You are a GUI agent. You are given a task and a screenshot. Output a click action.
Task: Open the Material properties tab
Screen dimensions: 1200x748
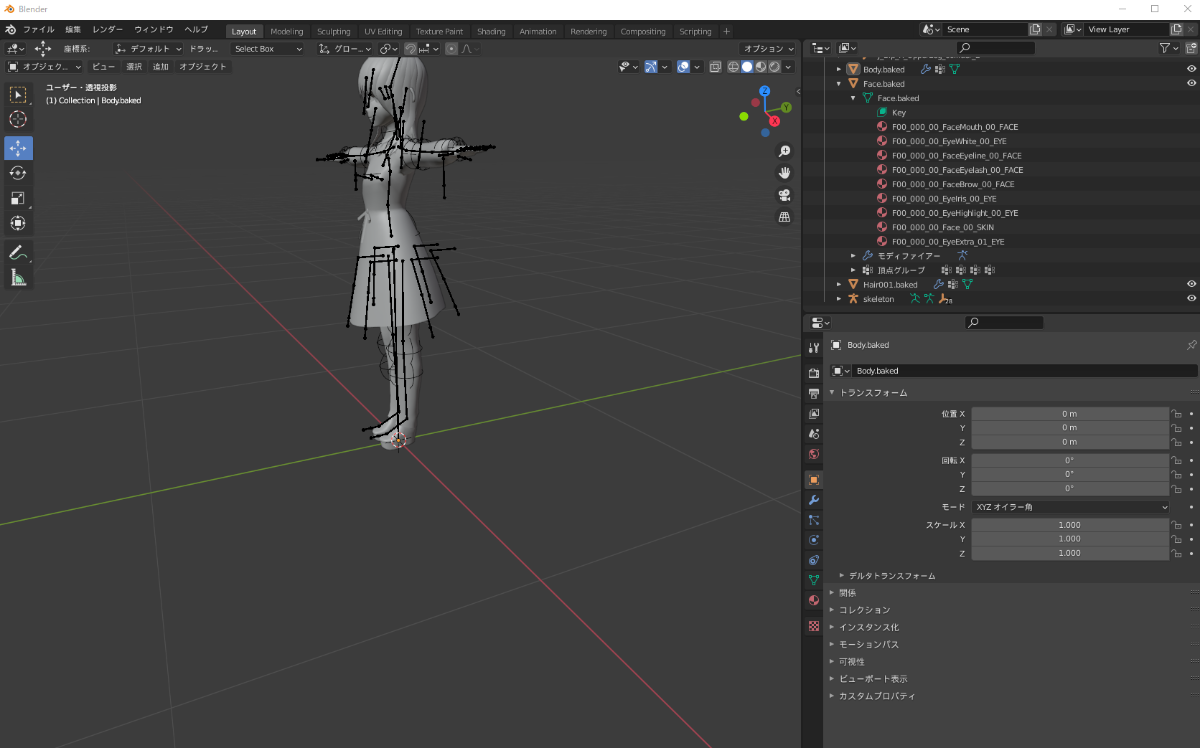tap(814, 600)
